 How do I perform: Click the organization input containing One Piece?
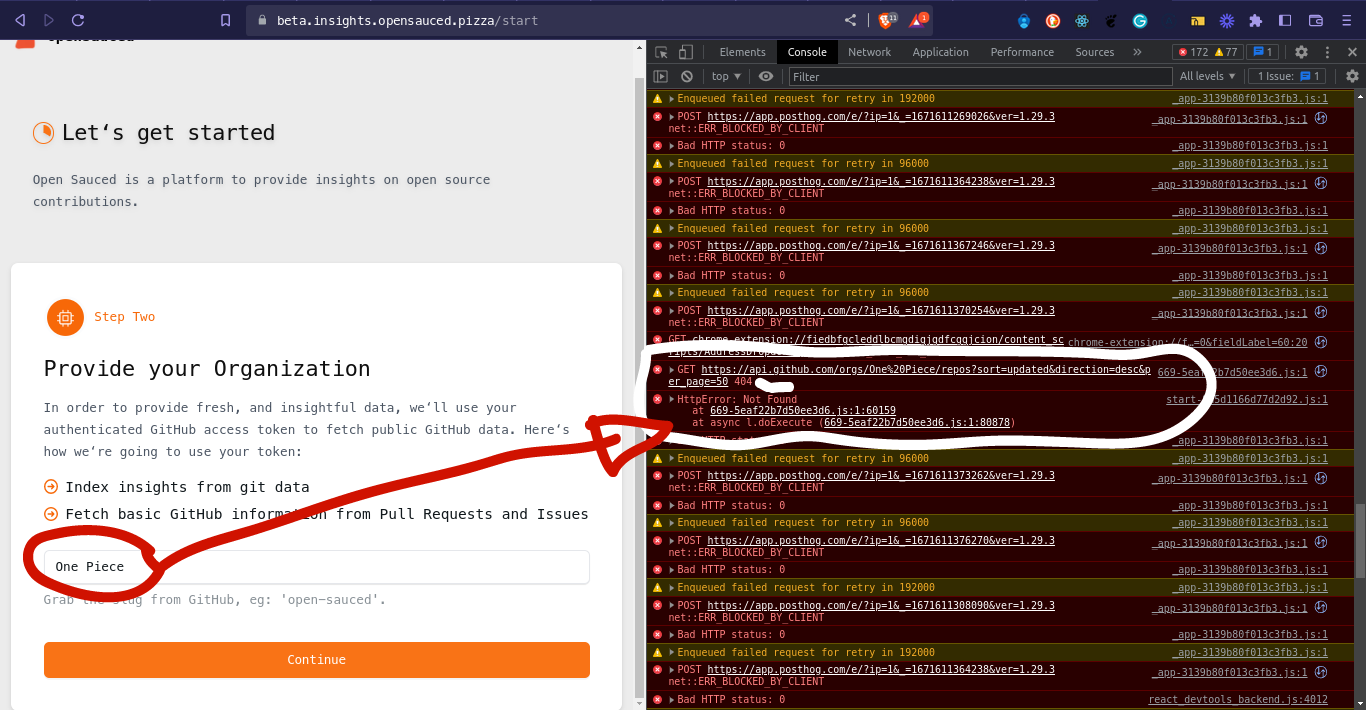click(x=316, y=566)
